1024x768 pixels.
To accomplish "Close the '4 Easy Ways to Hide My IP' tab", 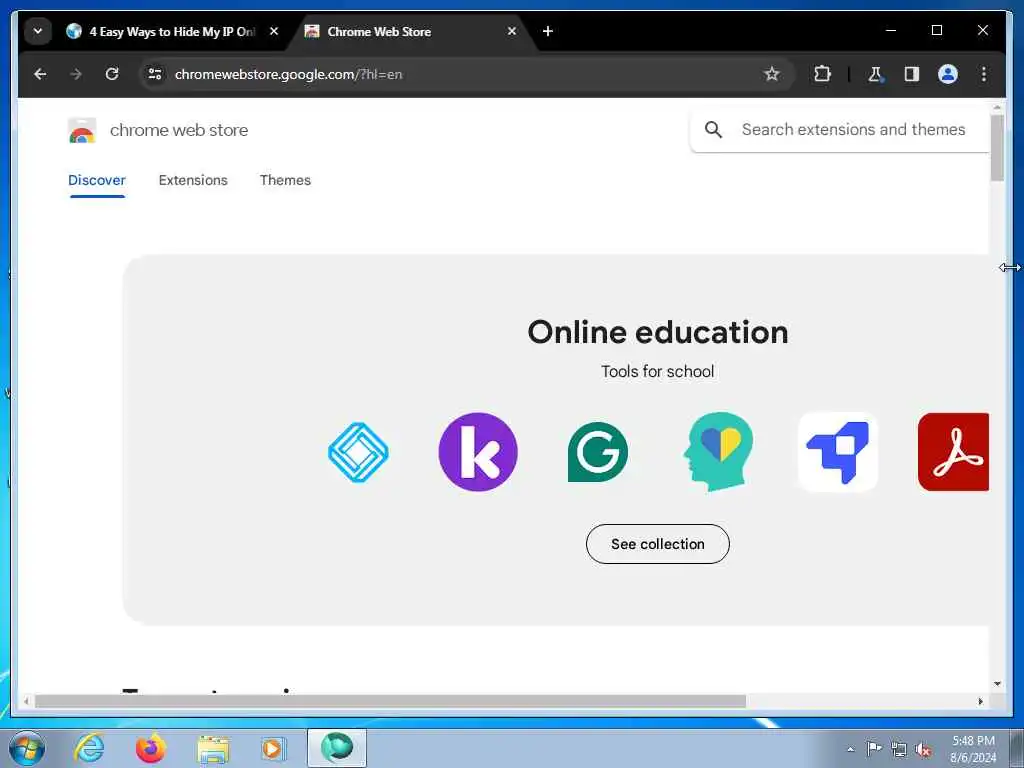I will pos(274,31).
